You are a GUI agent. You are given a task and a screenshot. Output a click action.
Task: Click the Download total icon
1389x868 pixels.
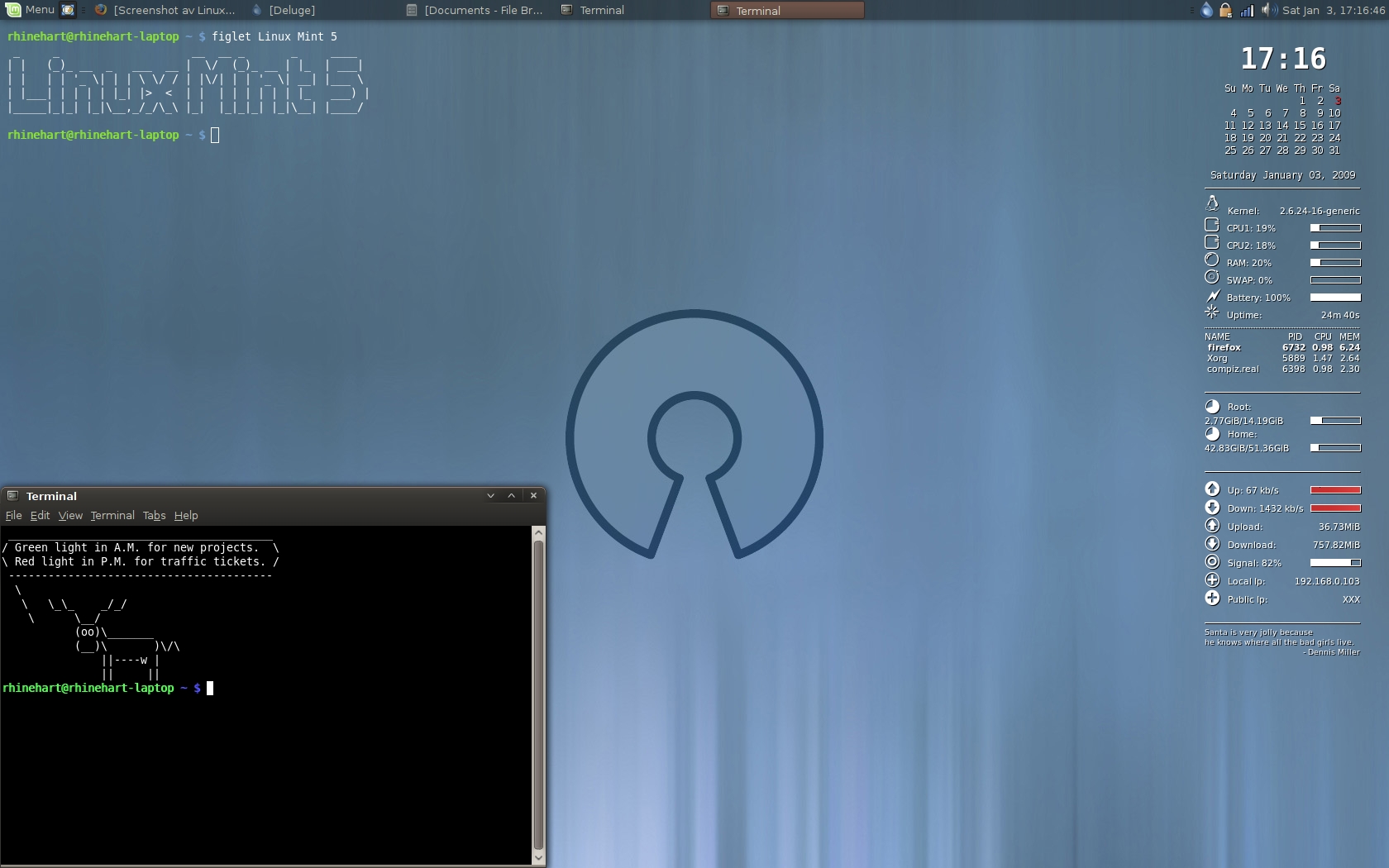point(1212,543)
